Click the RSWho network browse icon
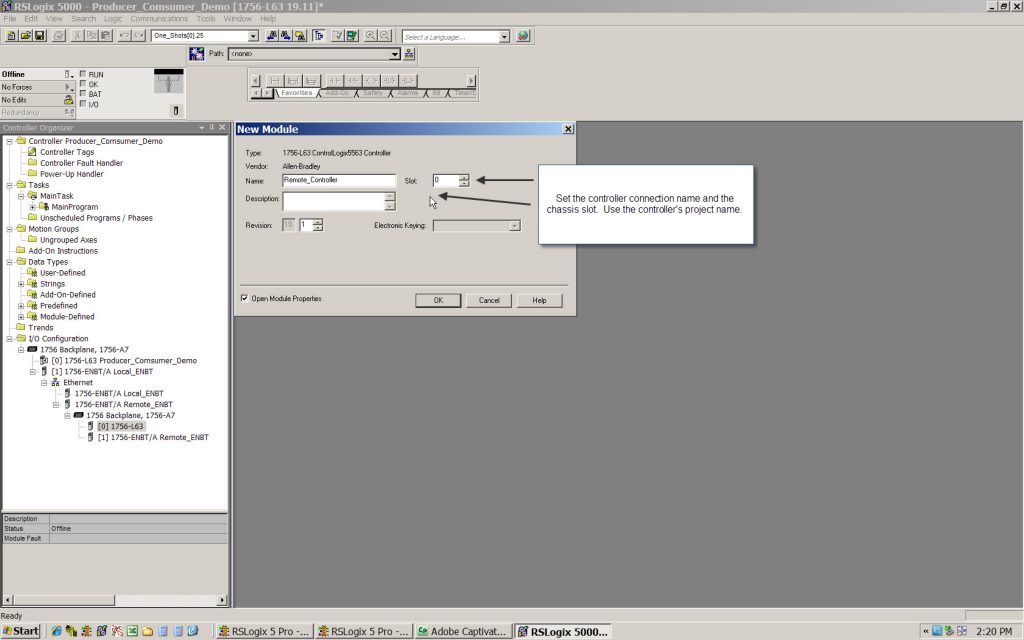The image size is (1024, 640). [409, 54]
